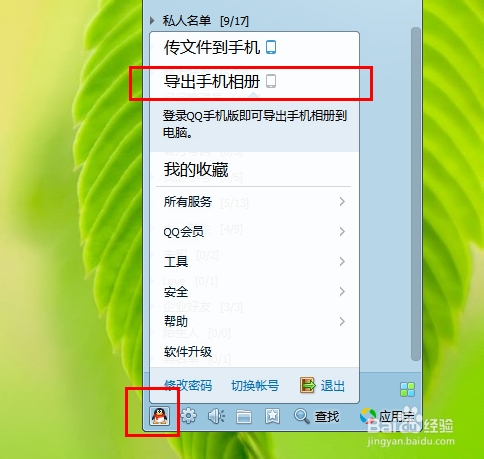Click the 修改密码 link
This screenshot has width=484, height=459.
click(188, 386)
